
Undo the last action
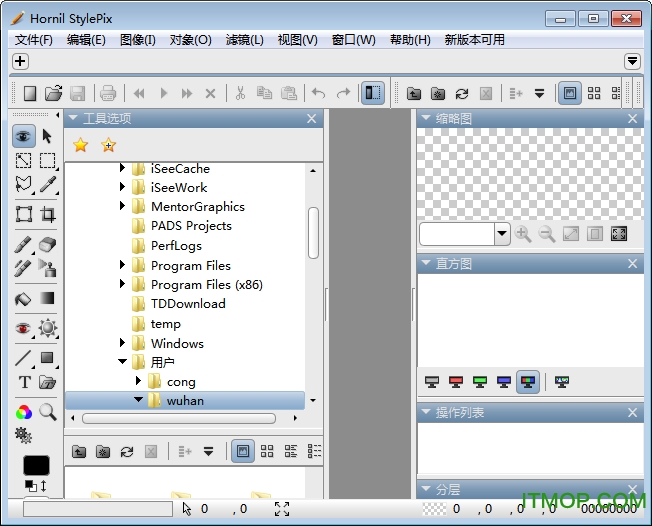click(319, 93)
